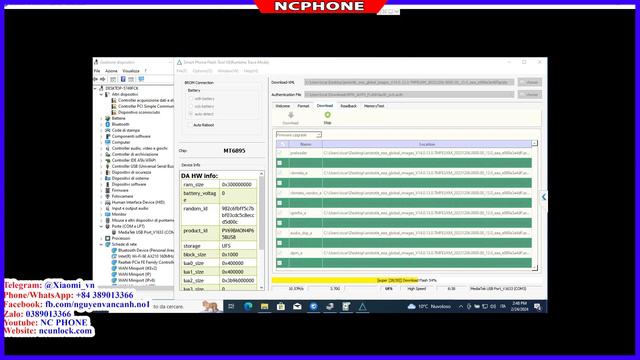Image resolution: width=640 pixels, height=360 pixels.
Task: Open Microsoft Store from the taskbar
Action: (281, 307)
